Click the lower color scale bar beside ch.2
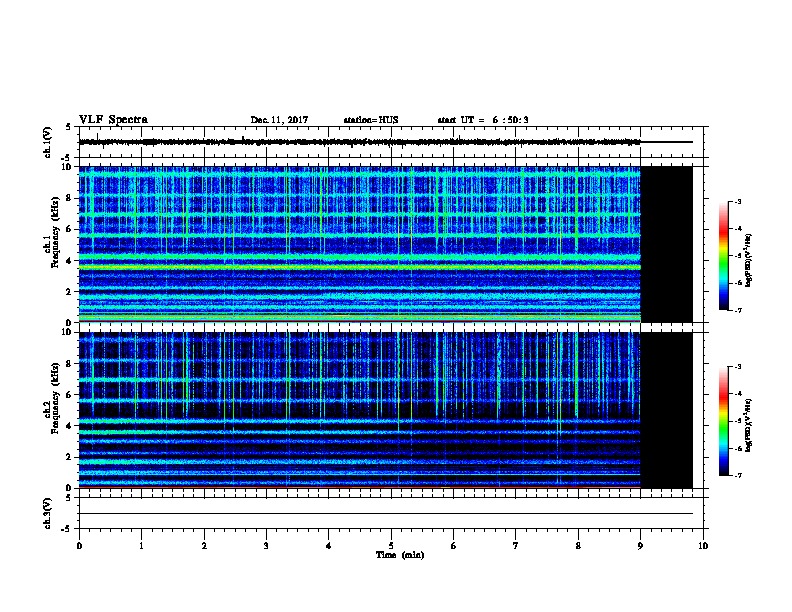This screenshot has width=792, height=612. click(723, 421)
